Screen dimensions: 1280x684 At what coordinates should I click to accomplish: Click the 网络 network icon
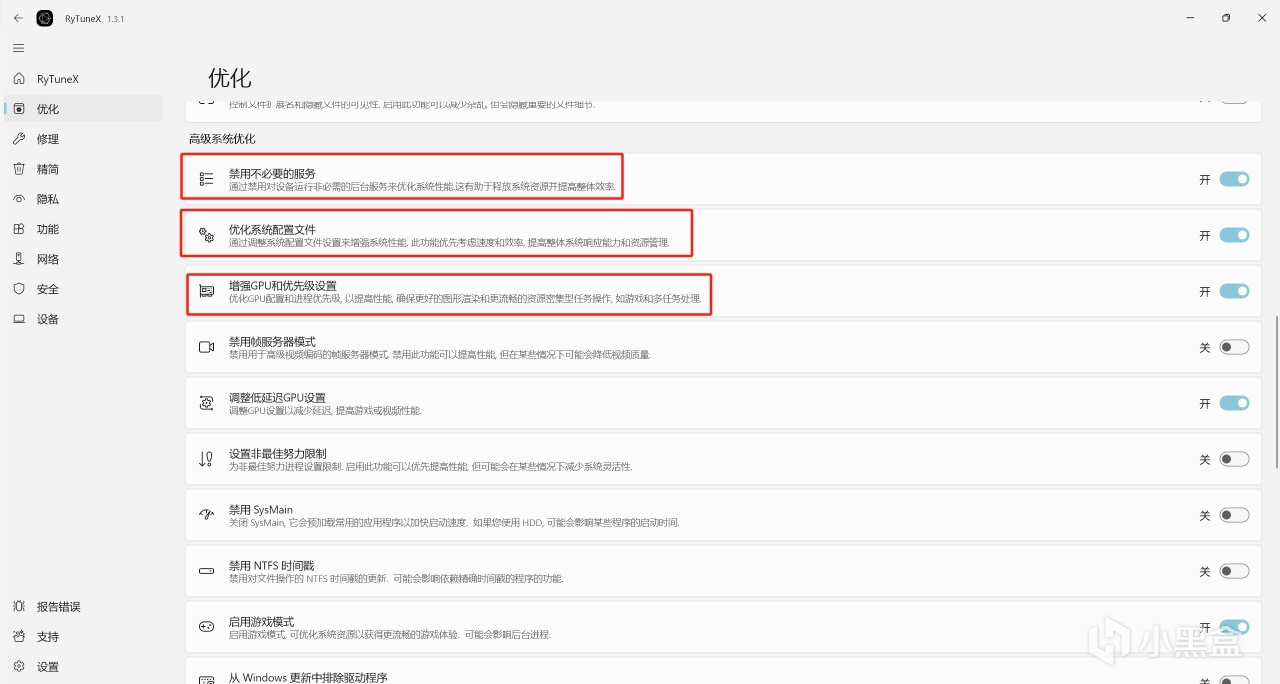point(19,259)
